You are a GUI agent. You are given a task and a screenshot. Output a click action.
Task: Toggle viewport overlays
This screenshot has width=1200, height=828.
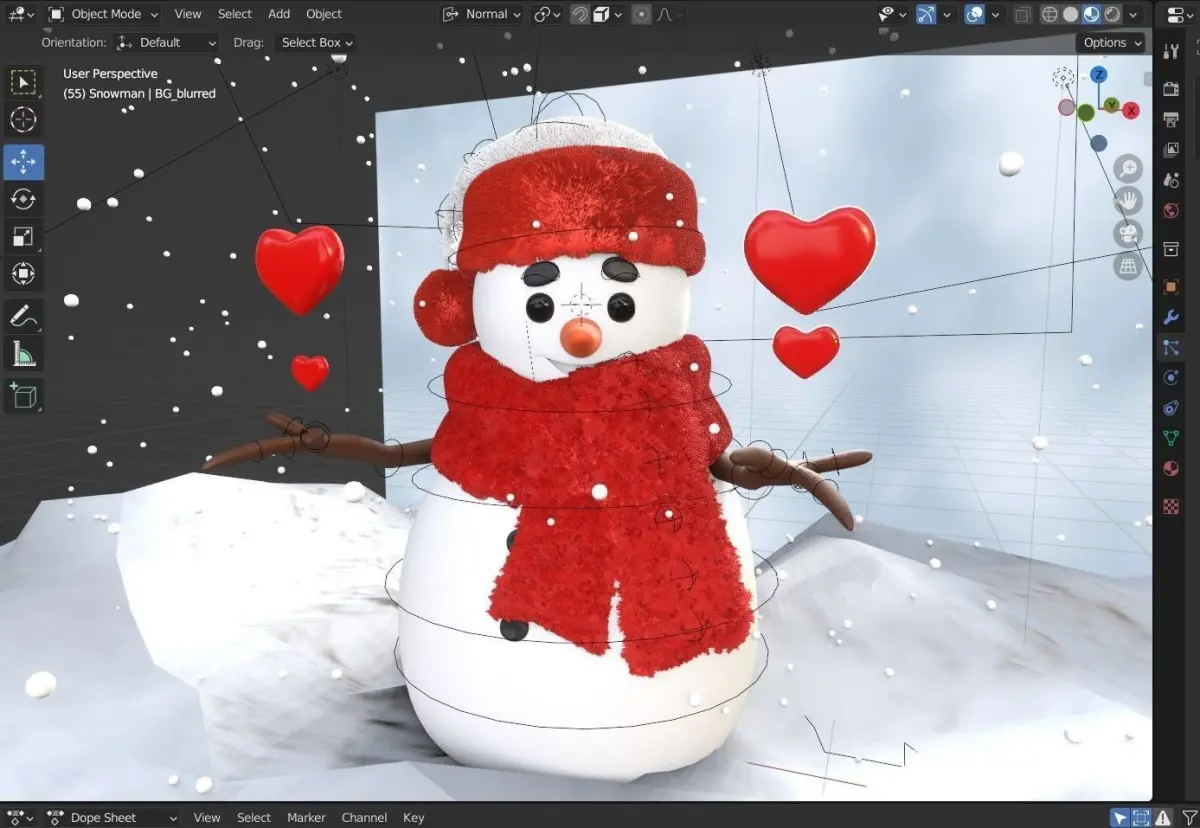(x=974, y=14)
